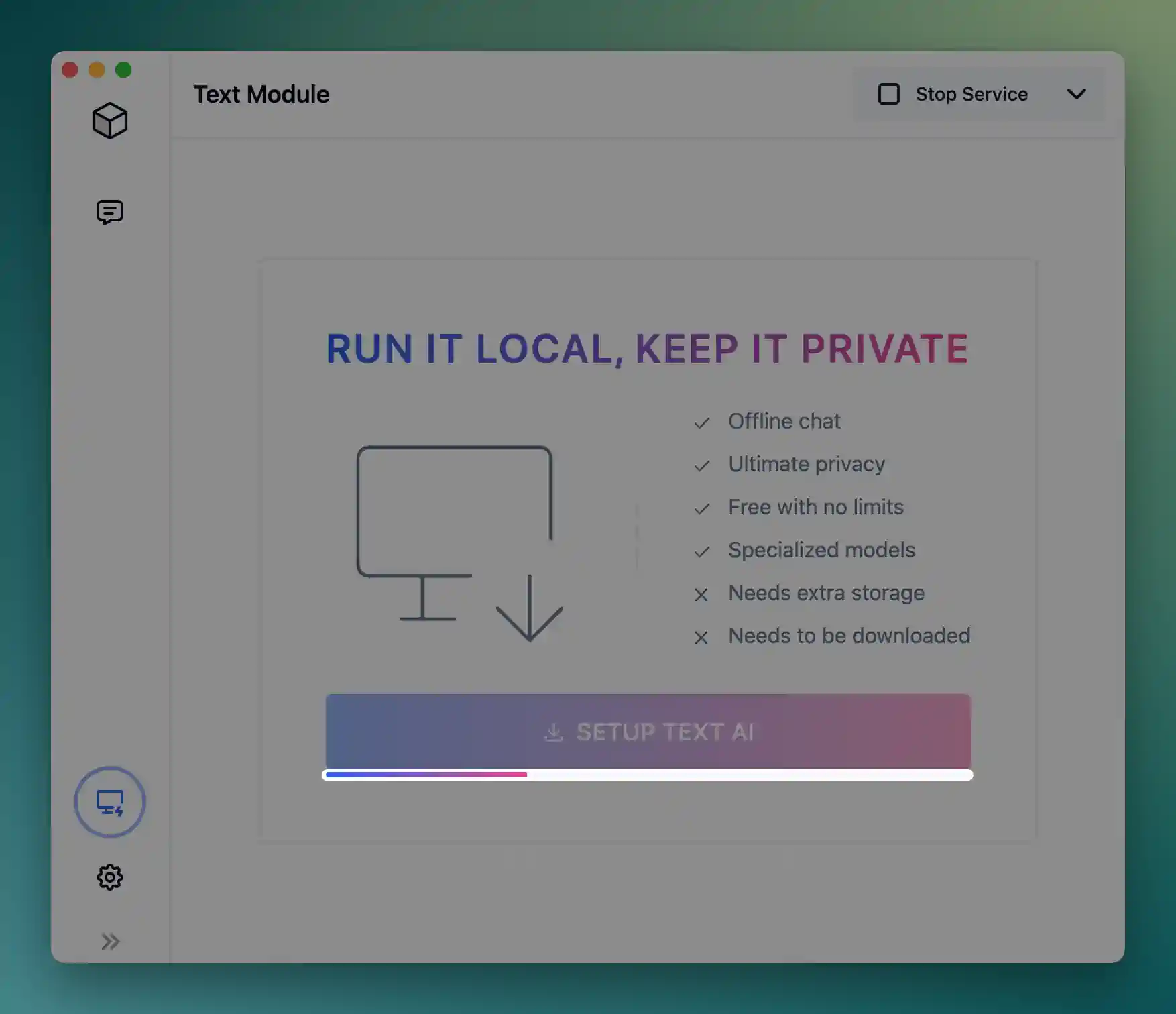This screenshot has width=1176, height=1014.
Task: Open the models module cube icon
Action: pyautogui.click(x=109, y=121)
